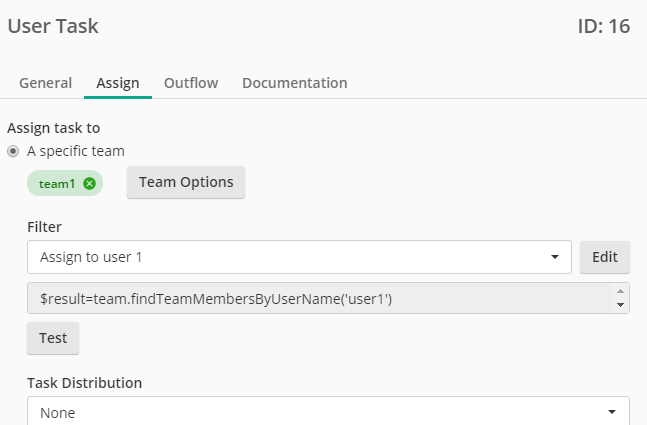647x425 pixels.
Task: Click the up arrow in the script box
Action: pos(620,291)
